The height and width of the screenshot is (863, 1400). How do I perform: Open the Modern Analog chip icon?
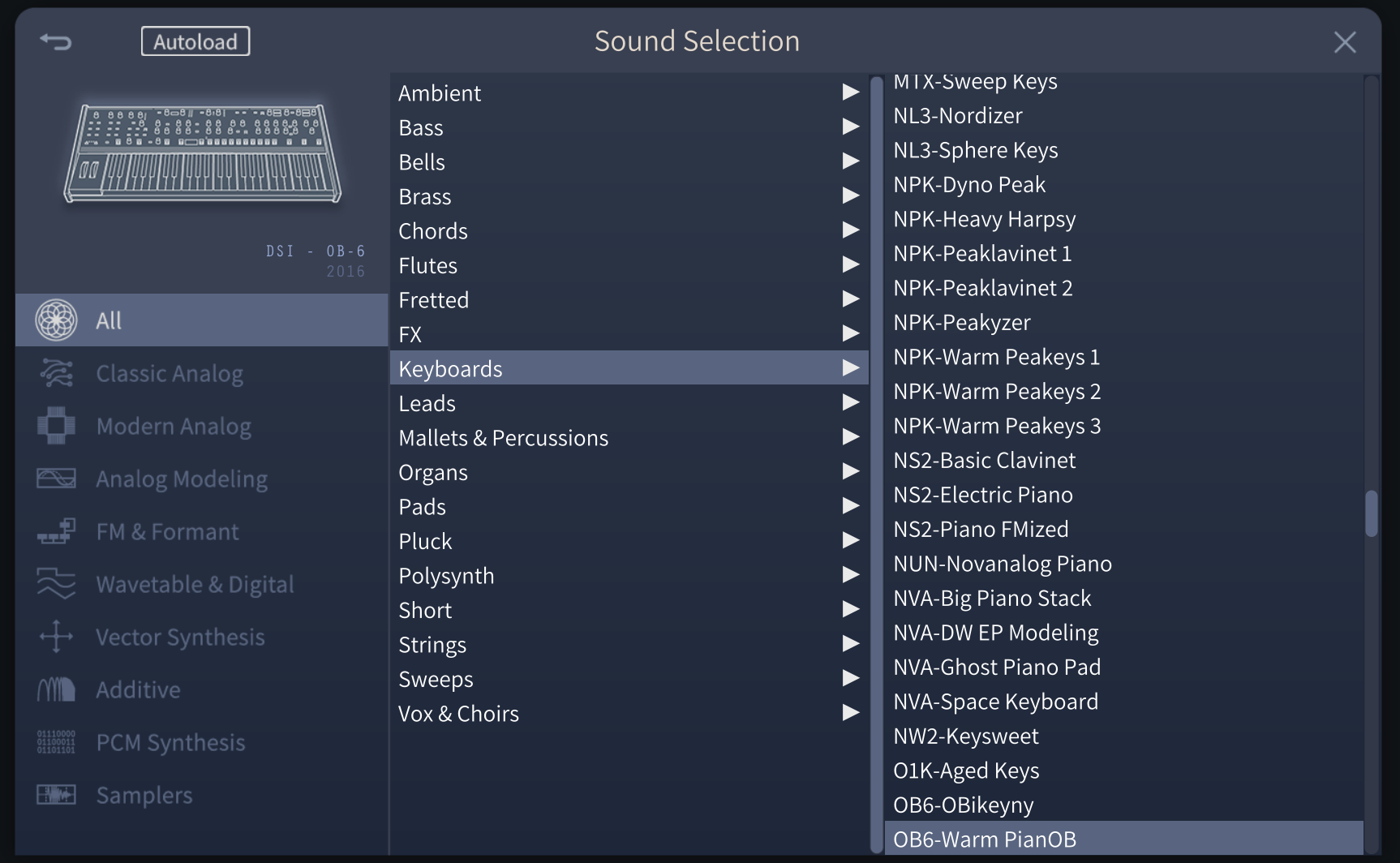click(x=56, y=425)
